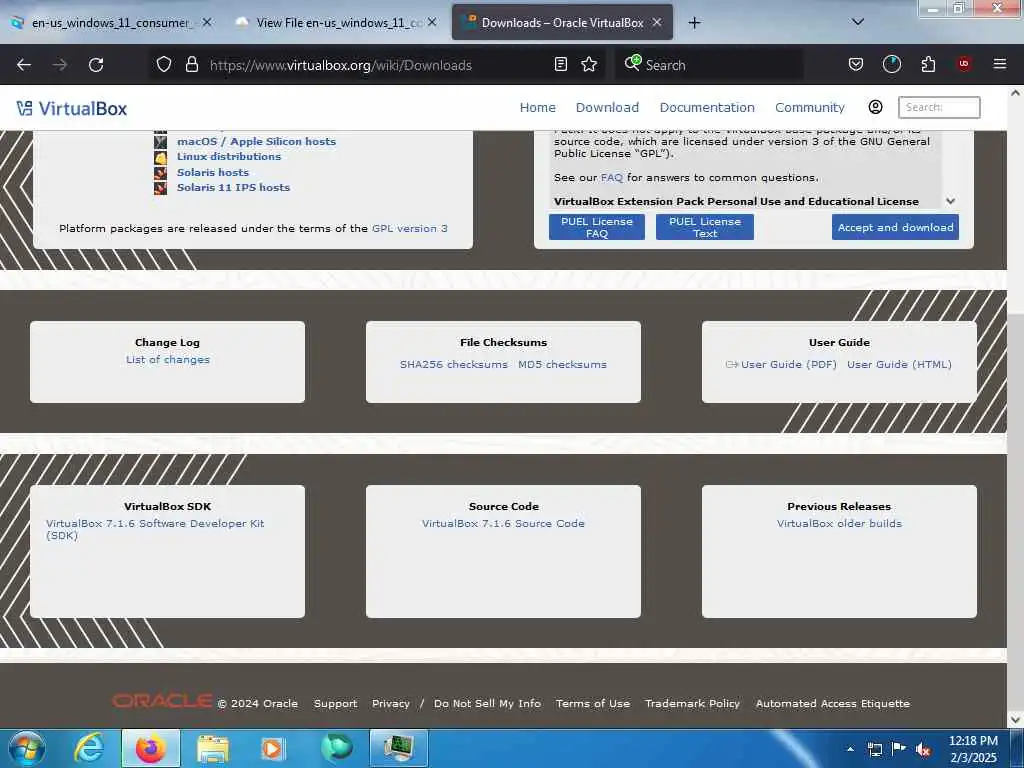Screen dimensions: 1024x768
Task: Open the GPL version 3 link
Action: (409, 229)
